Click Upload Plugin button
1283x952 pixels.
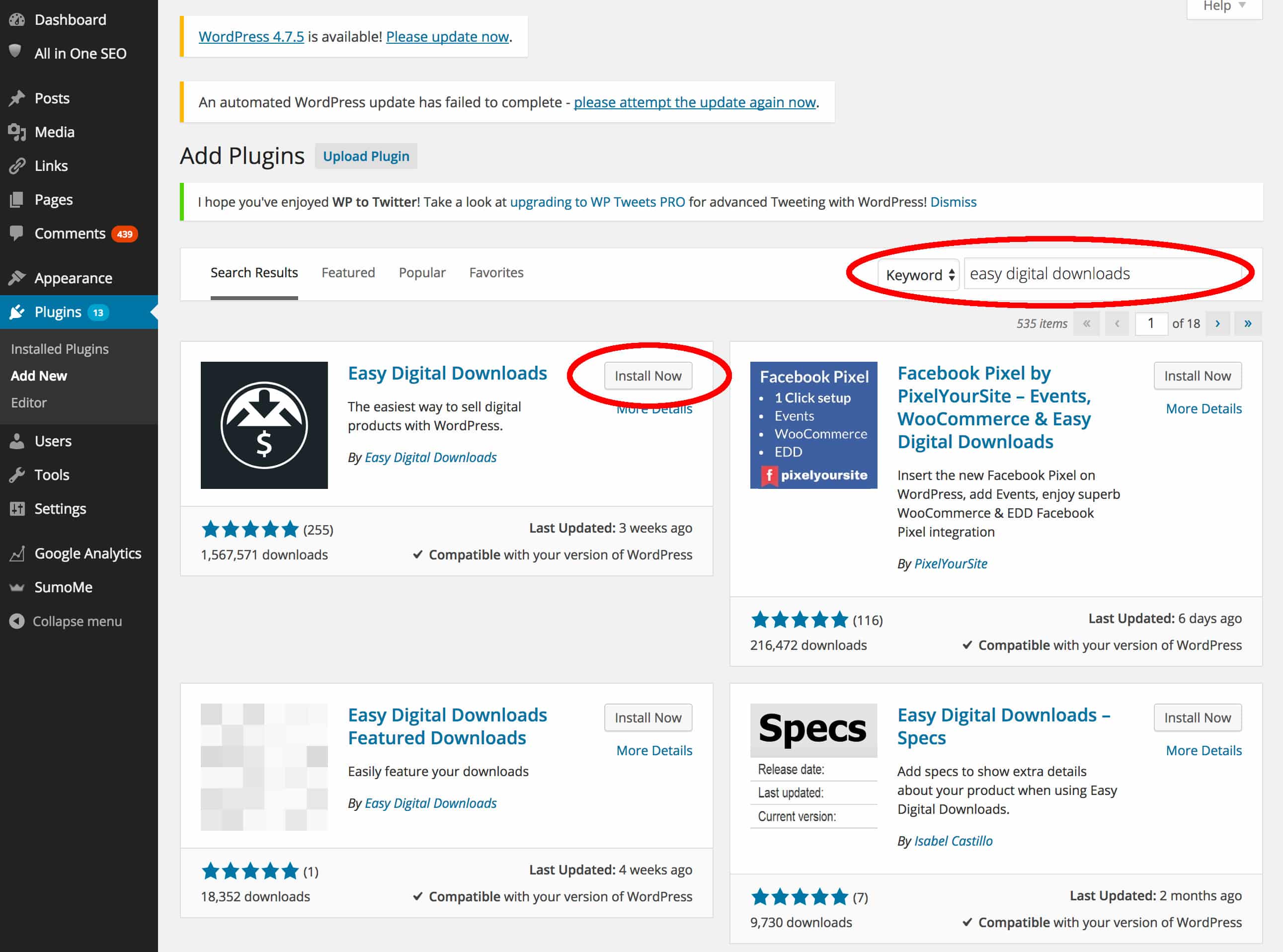tap(366, 156)
